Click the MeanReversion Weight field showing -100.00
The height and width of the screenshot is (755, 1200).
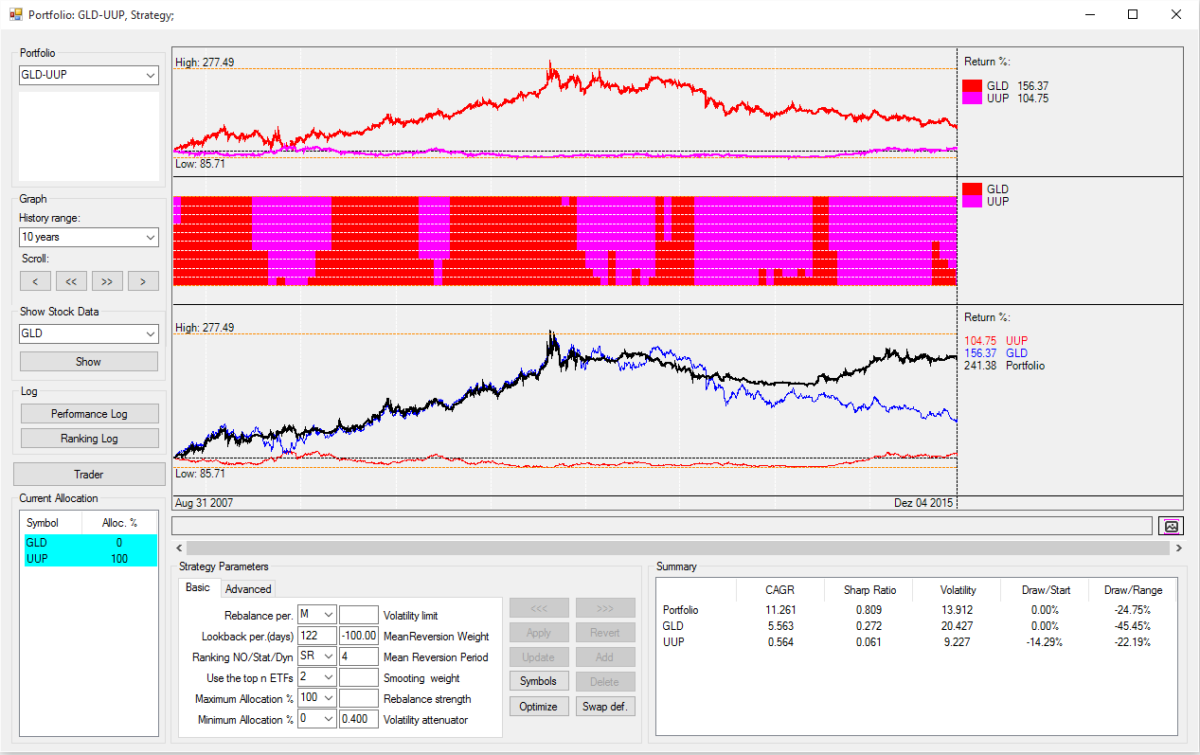(359, 636)
